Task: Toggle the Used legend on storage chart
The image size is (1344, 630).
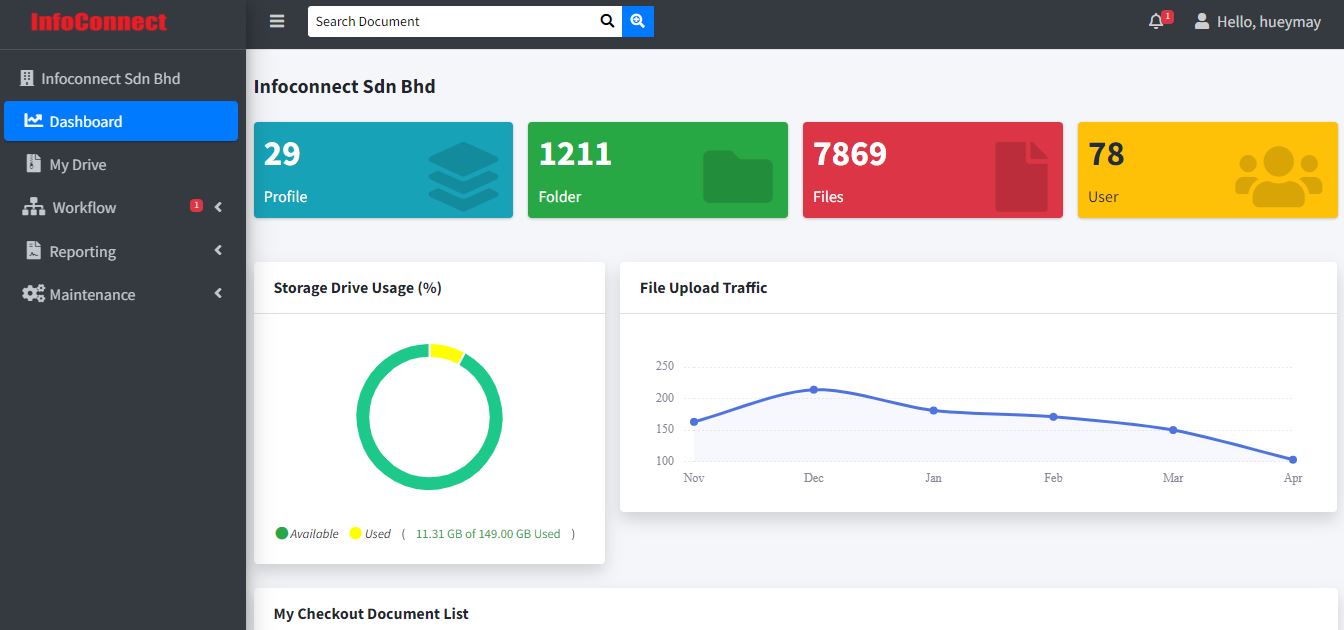Action: pos(371,533)
